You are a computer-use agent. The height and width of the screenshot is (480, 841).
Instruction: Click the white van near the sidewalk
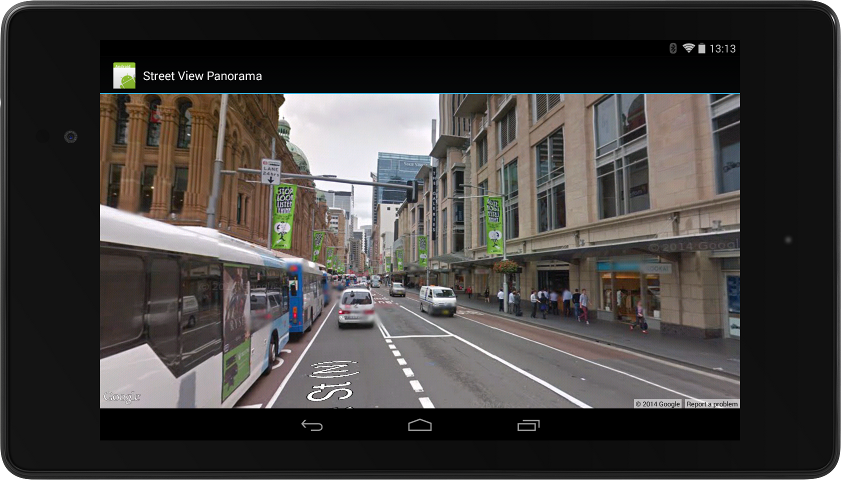click(x=437, y=300)
